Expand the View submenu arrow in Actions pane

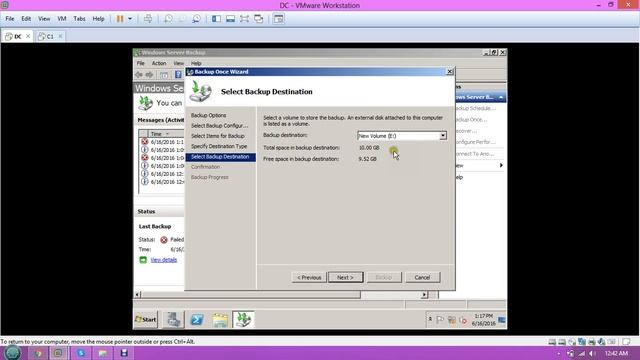(x=501, y=165)
